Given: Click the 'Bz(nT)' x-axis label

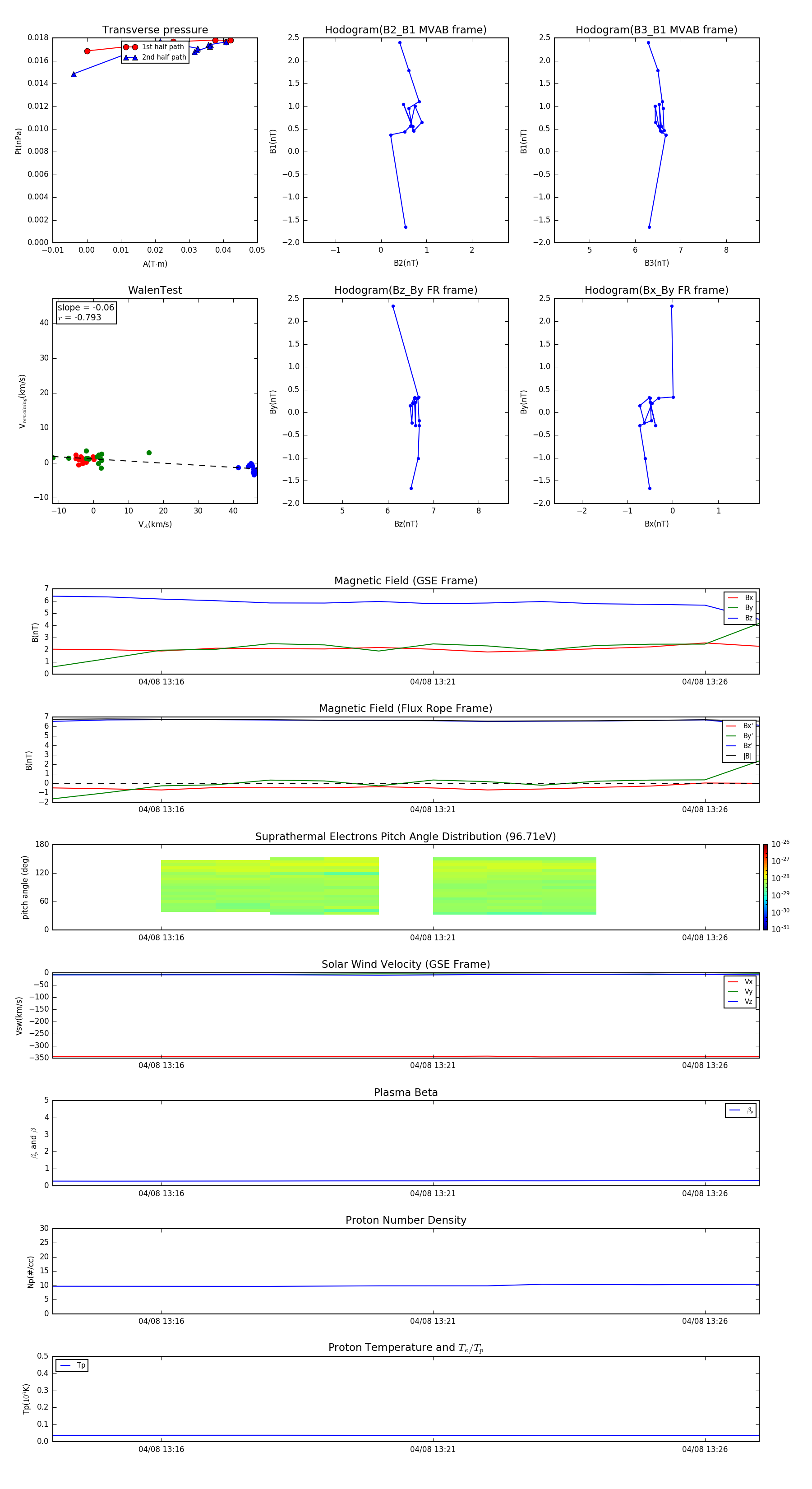Looking at the screenshot, I should (406, 524).
